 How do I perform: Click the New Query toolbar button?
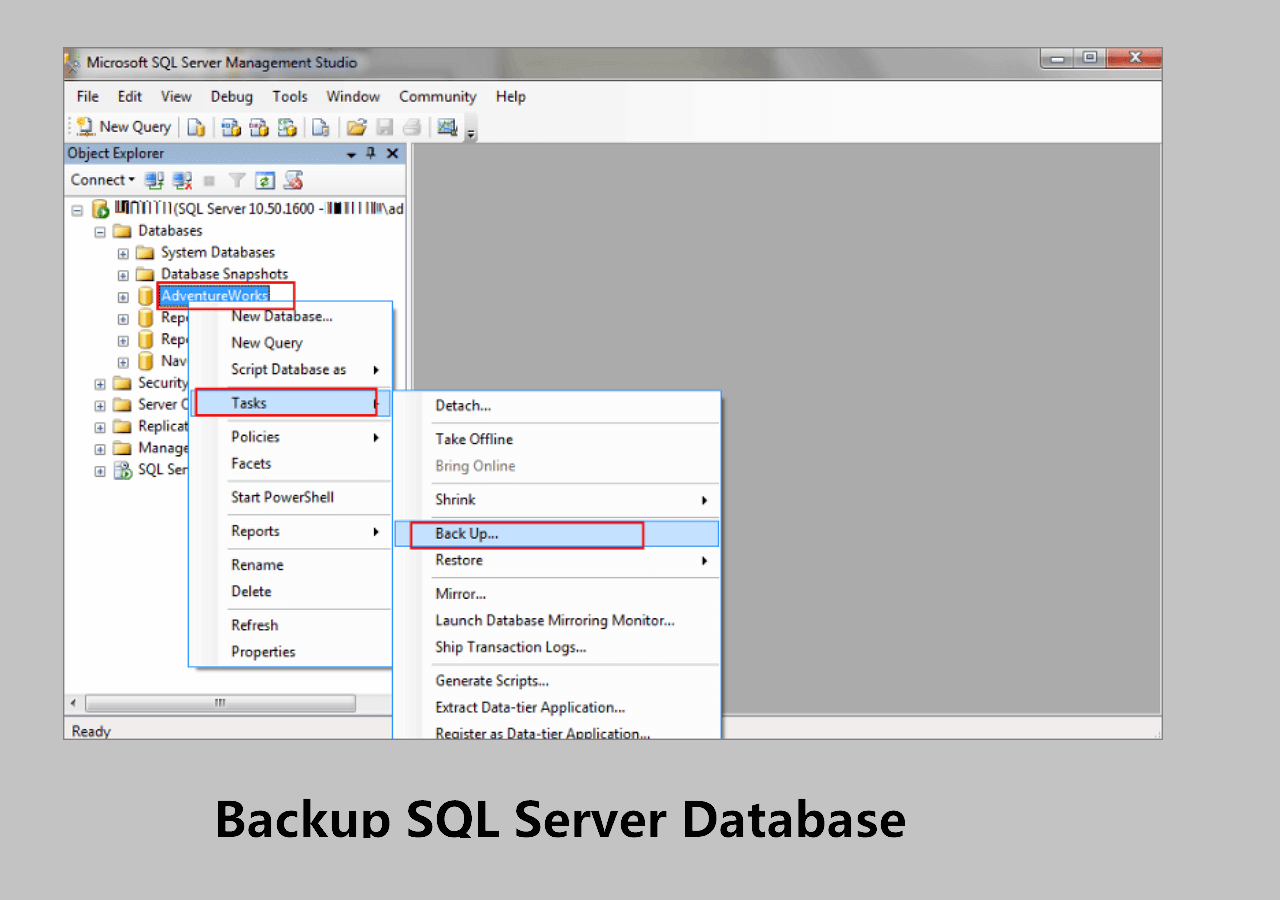click(x=124, y=127)
